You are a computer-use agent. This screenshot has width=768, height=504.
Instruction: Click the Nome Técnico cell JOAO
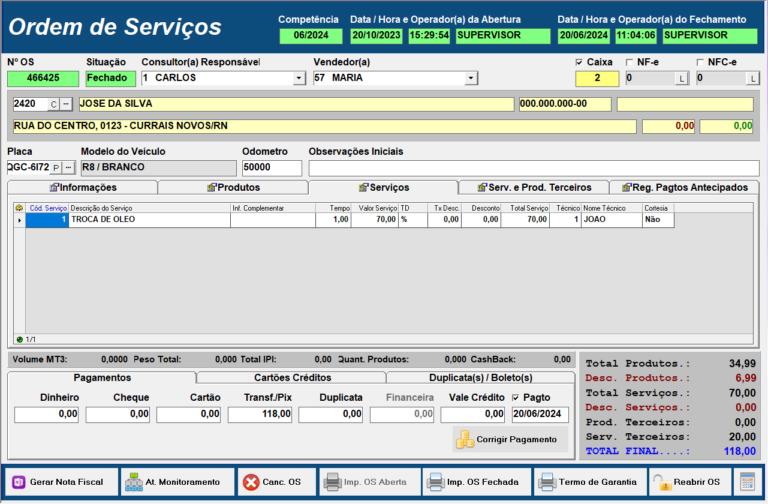tap(612, 220)
